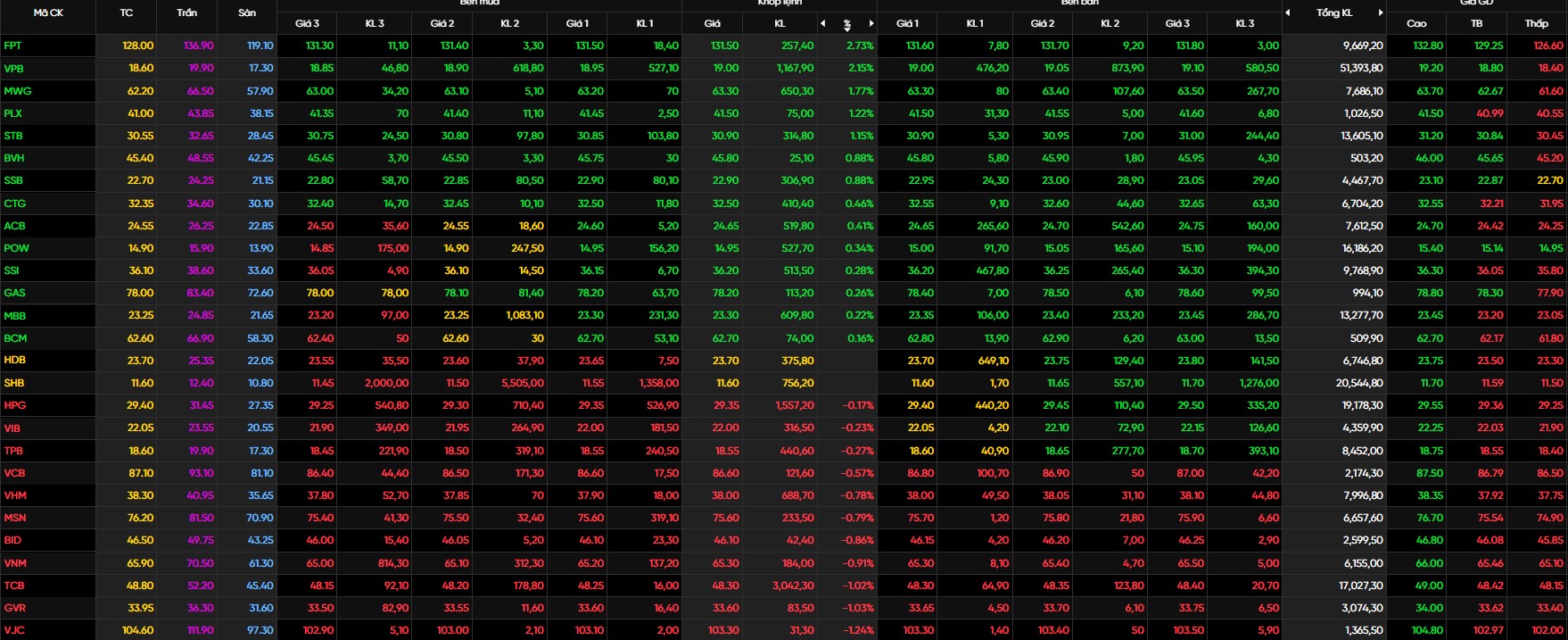This screenshot has height=640, width=1568.
Task: Click VJC's -1.24% change value
Action: [x=858, y=630]
